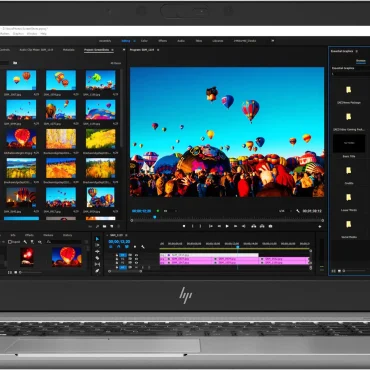Switch to the Audio Clip Mixer tab
Screen dimensions: 370x370
36,50
